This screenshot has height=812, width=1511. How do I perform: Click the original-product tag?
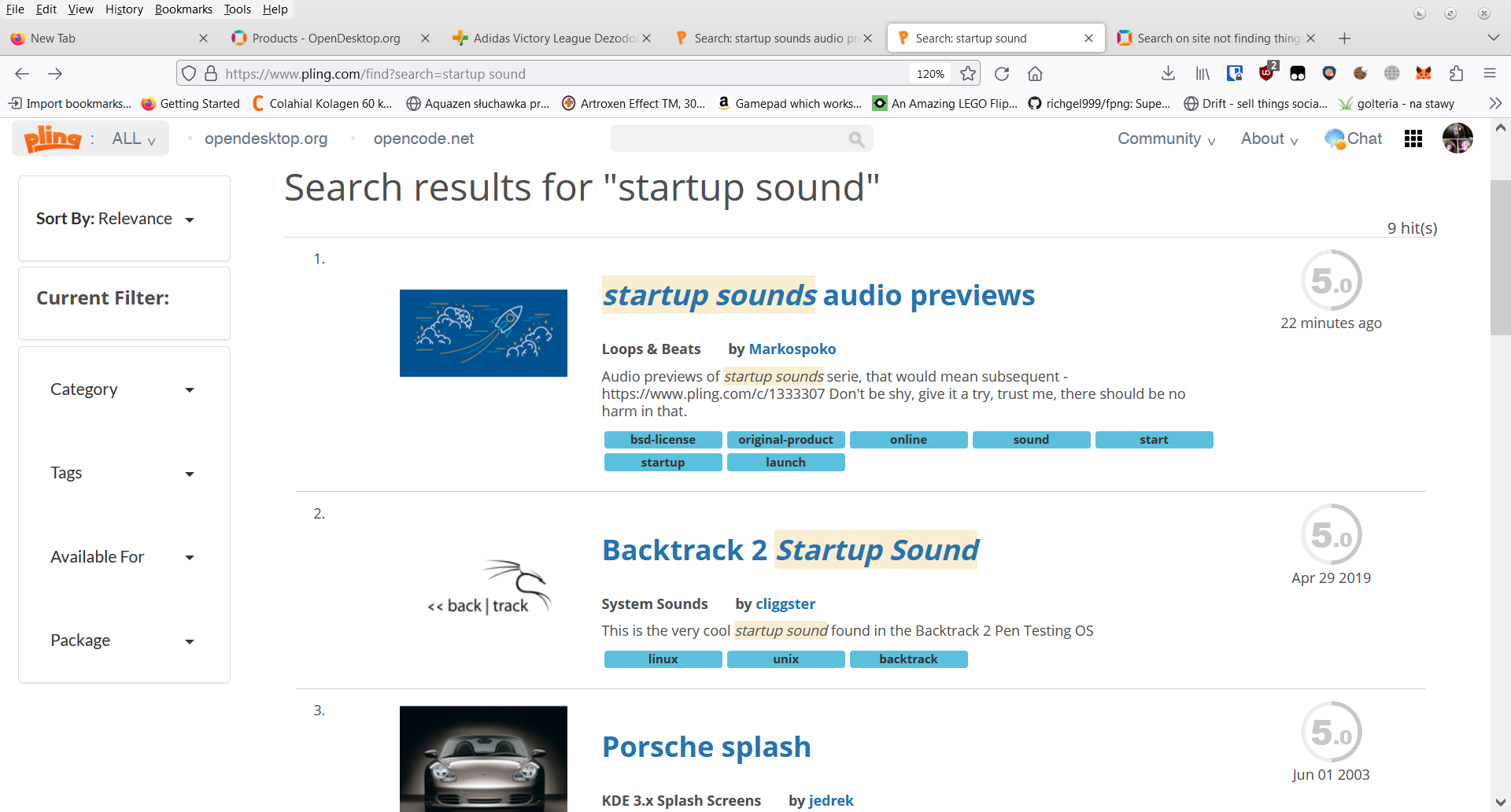[785, 440]
